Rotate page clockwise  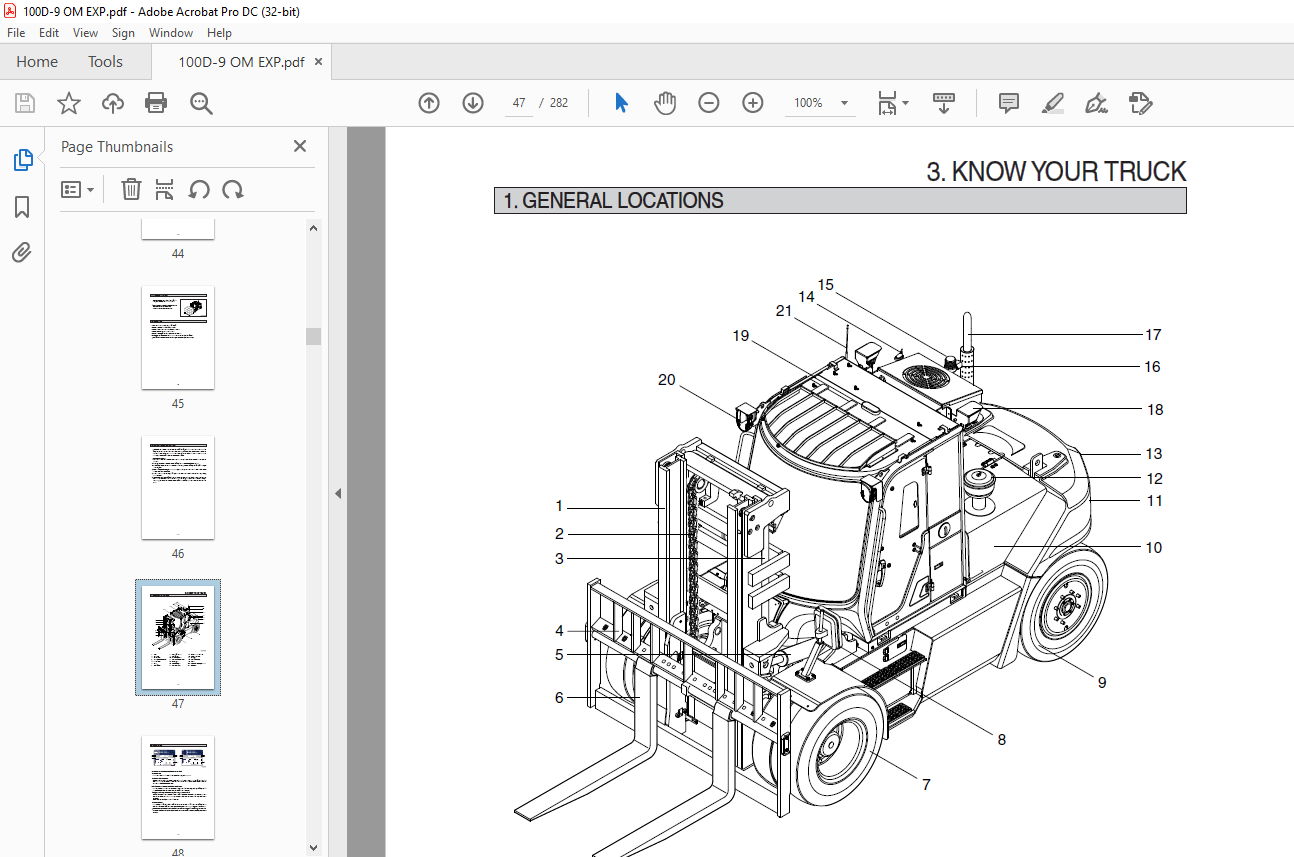coord(233,189)
